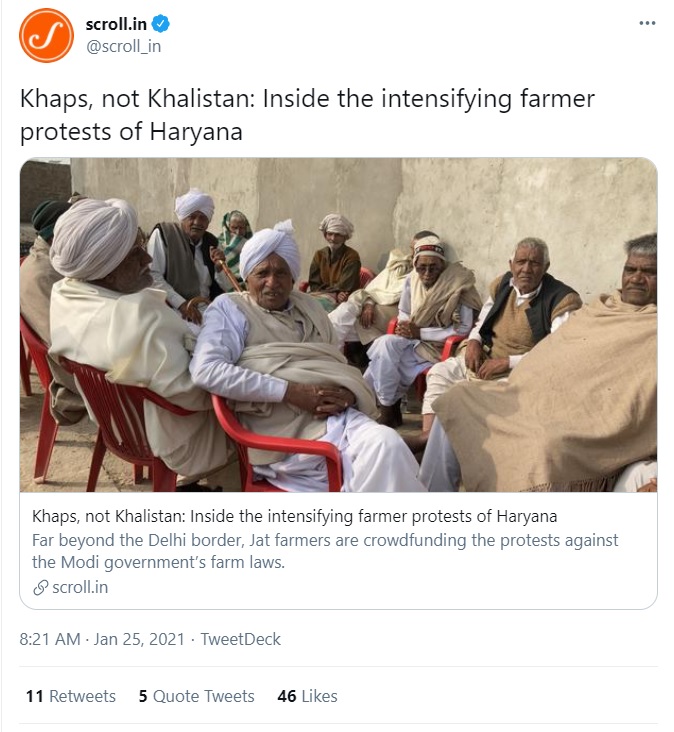The height and width of the screenshot is (732, 674).
Task: Open the three-dot more options menu
Action: [647, 24]
